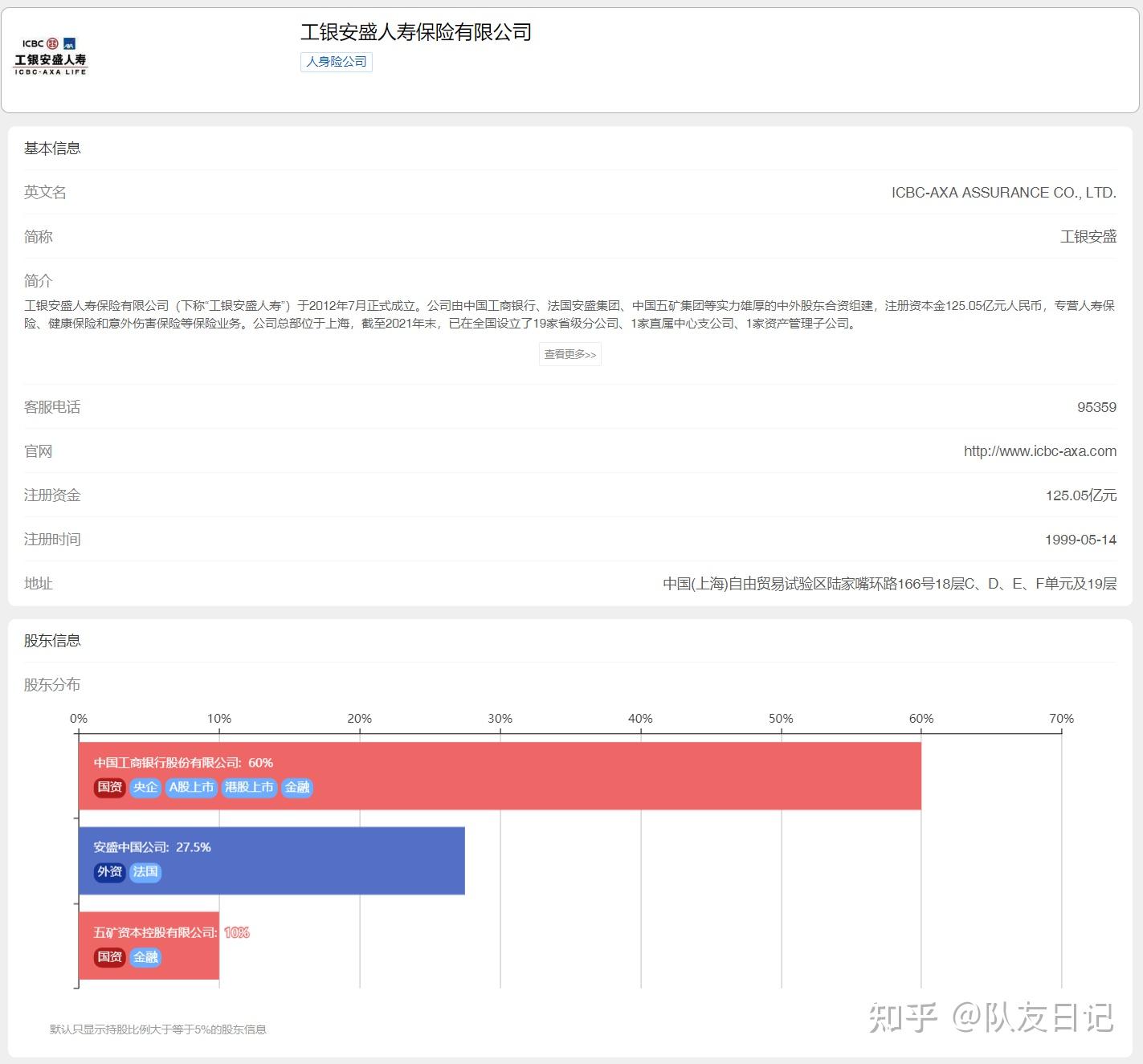Click the ICBC-AXA Life company logo

(x=50, y=56)
